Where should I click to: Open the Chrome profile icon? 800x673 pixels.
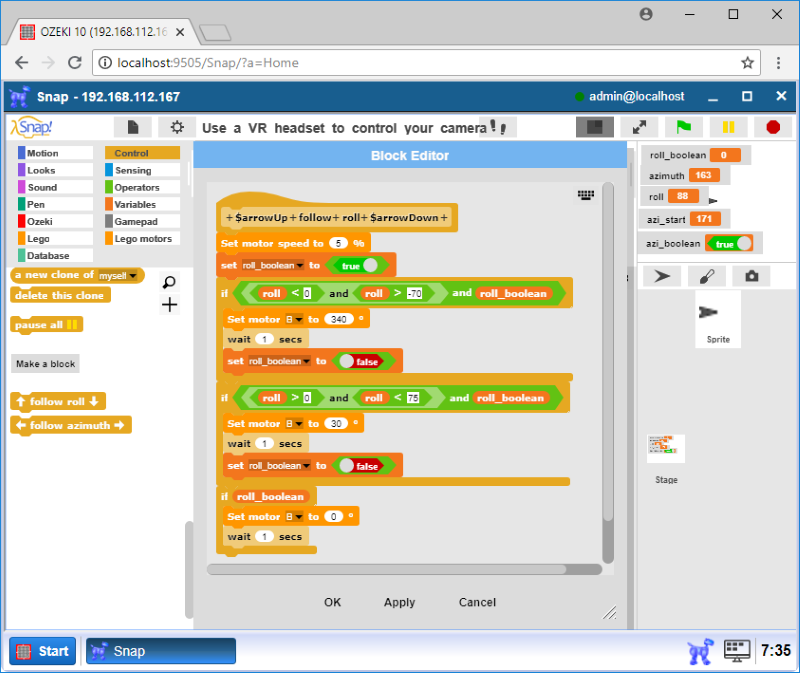point(646,14)
